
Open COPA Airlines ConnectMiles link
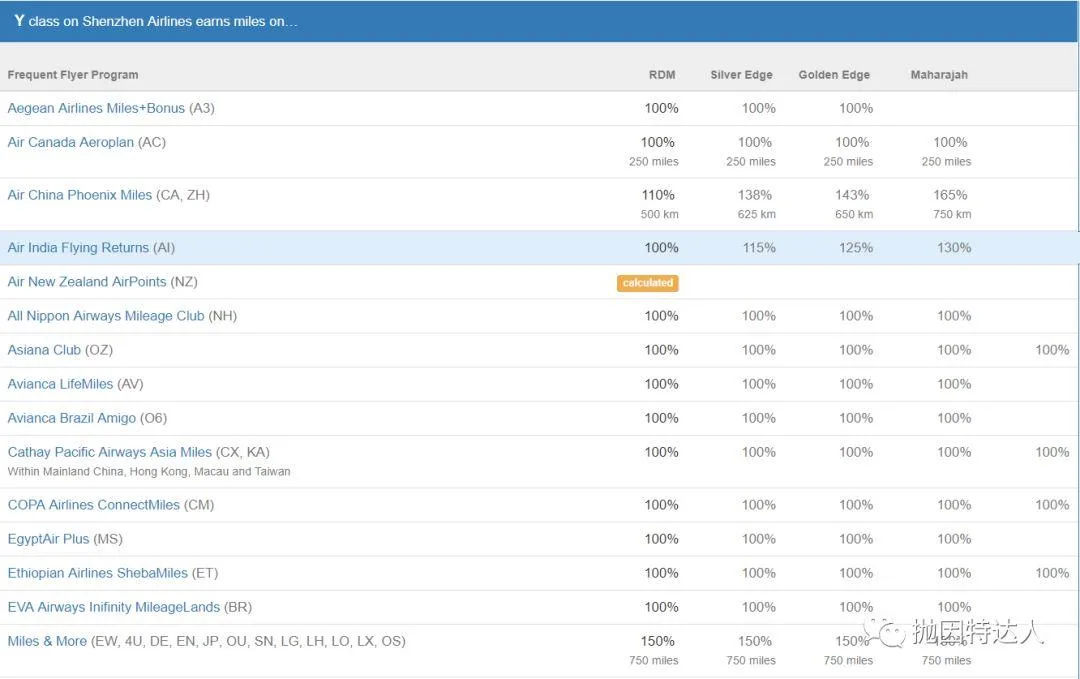coord(94,505)
